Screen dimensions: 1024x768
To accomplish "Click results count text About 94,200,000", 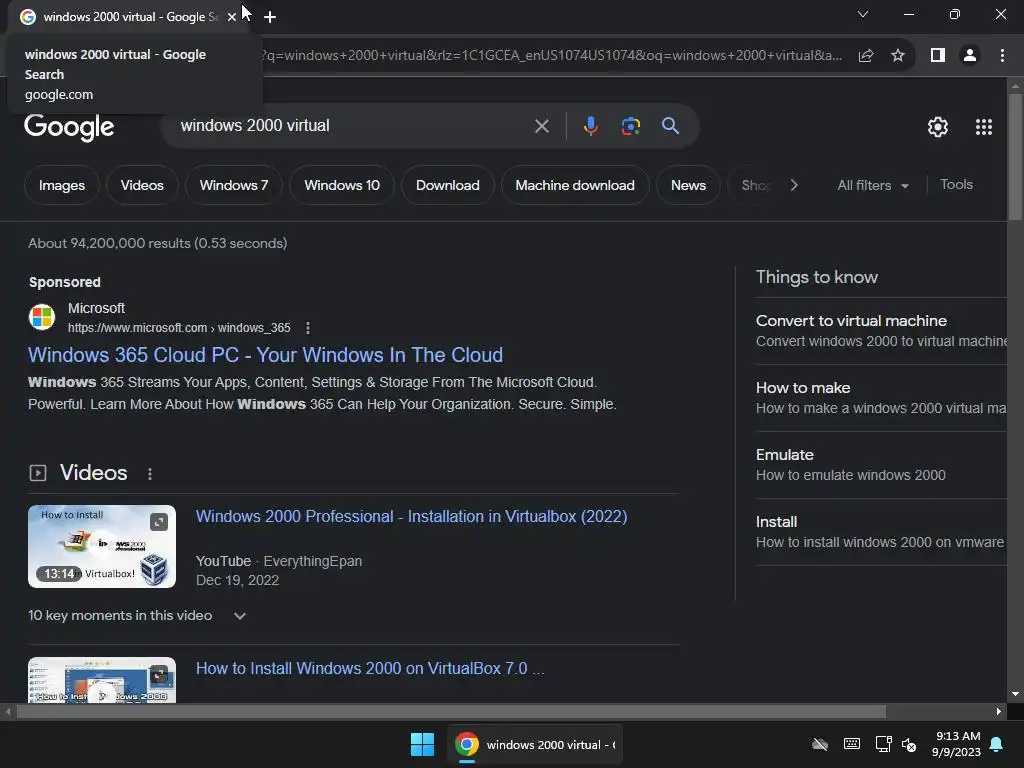I will [x=157, y=244].
